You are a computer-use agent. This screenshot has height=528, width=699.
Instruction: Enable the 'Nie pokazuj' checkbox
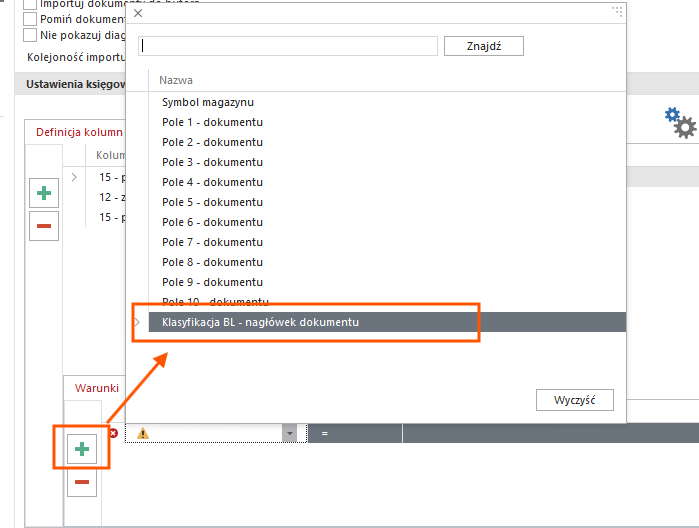[30, 35]
